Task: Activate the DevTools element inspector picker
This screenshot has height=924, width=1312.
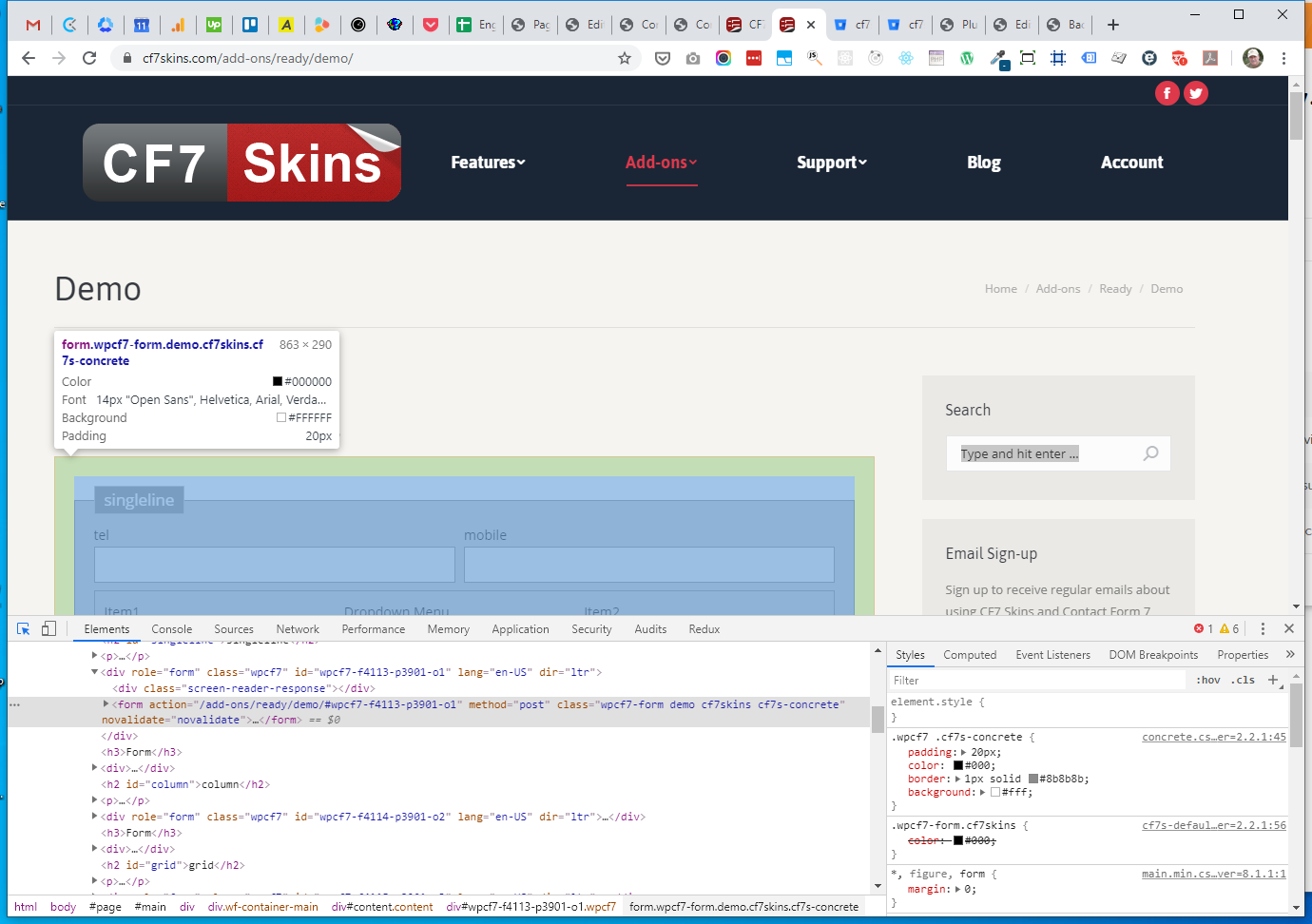Action: pyautogui.click(x=24, y=628)
